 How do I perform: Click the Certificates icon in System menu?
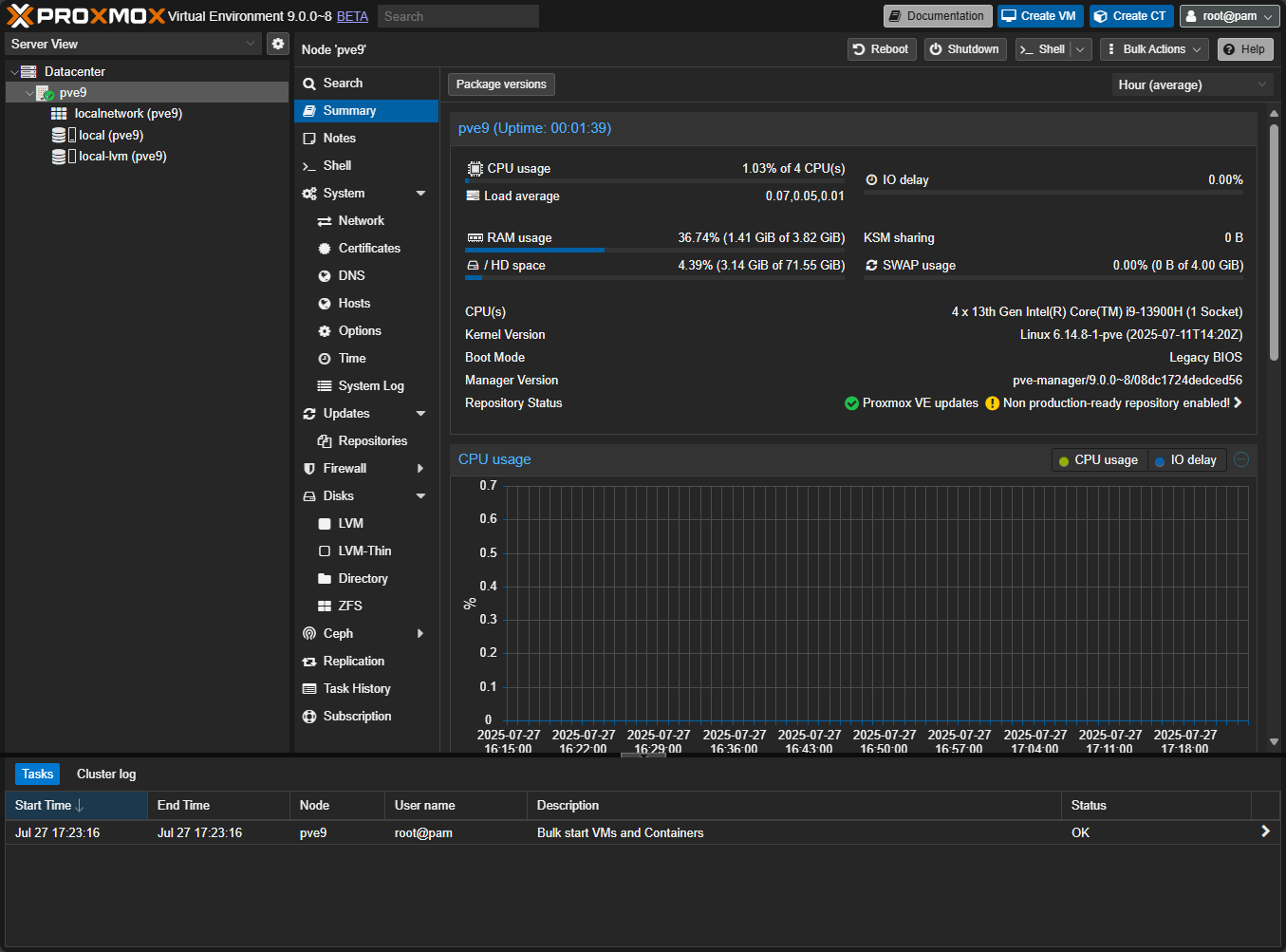coord(325,249)
